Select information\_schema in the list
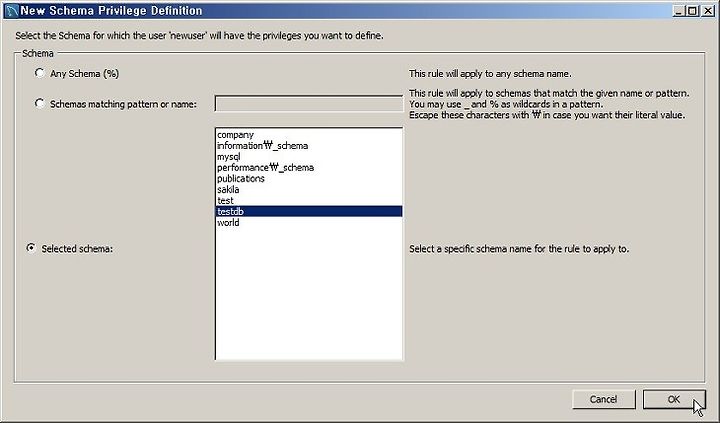This screenshot has height=423, width=720. pyautogui.click(x=309, y=146)
